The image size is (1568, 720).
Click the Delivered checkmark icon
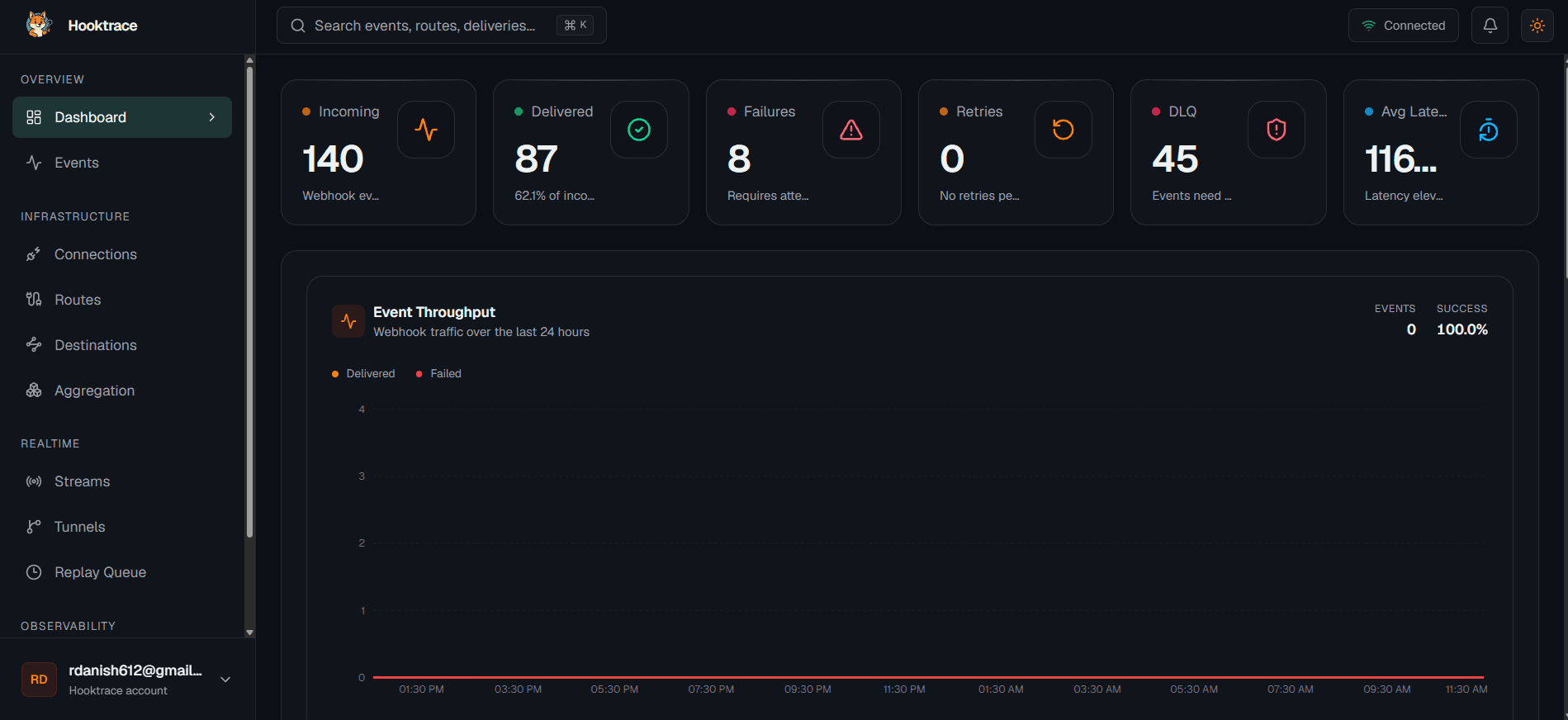(639, 130)
